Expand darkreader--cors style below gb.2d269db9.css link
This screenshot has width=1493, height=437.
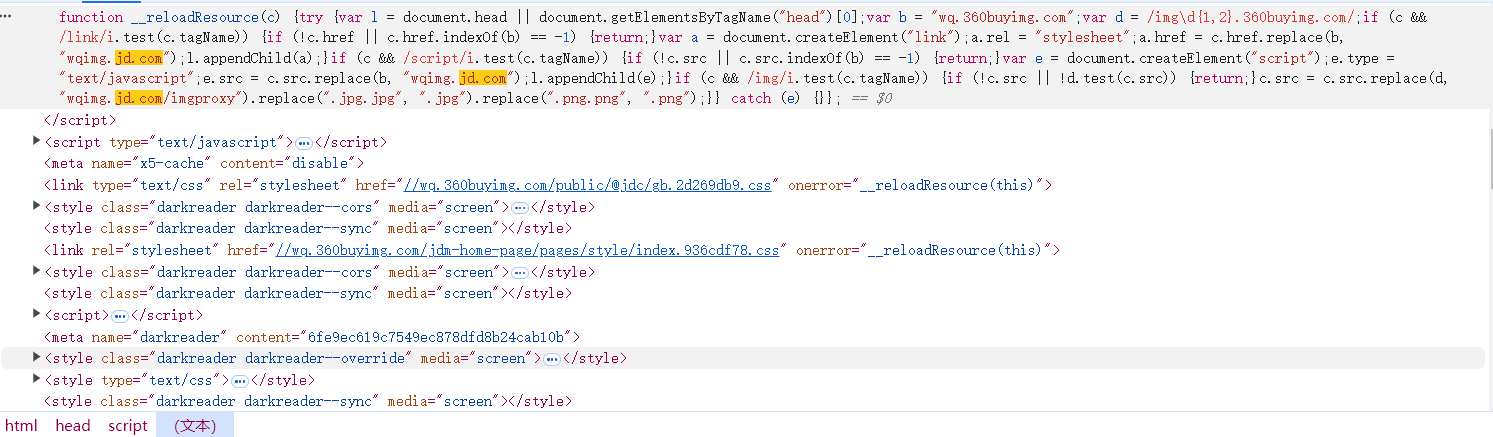pyautogui.click(x=38, y=207)
